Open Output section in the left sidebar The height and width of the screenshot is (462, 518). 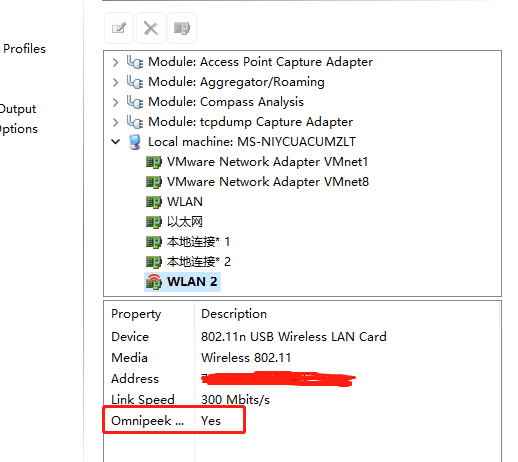[18, 109]
